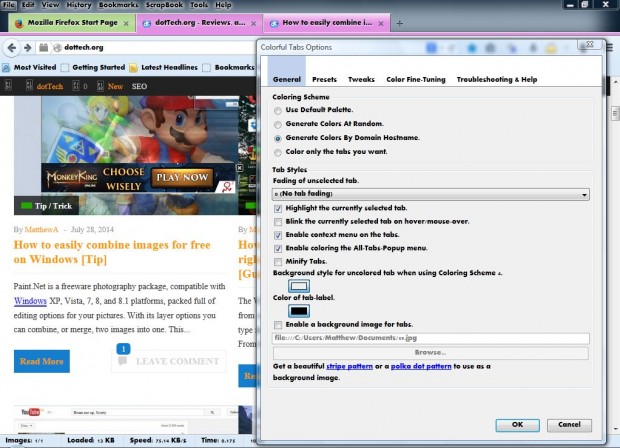Click the Browse... button
The image size is (620, 448).
point(431,353)
